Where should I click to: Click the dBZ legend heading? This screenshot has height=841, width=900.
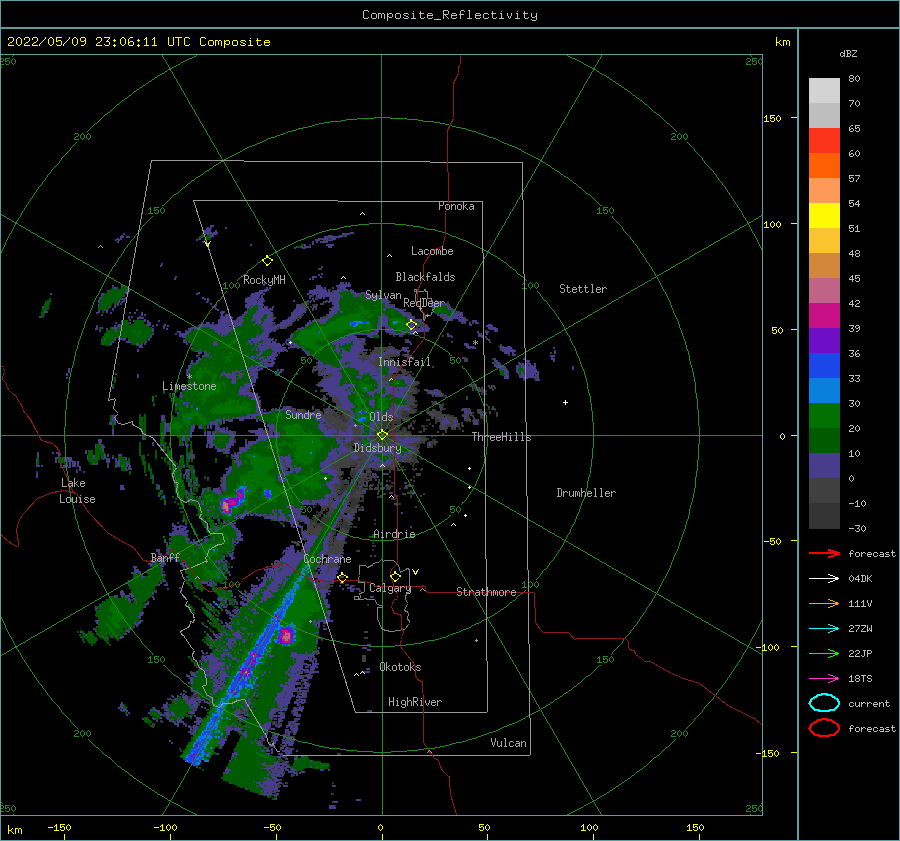coord(848,53)
